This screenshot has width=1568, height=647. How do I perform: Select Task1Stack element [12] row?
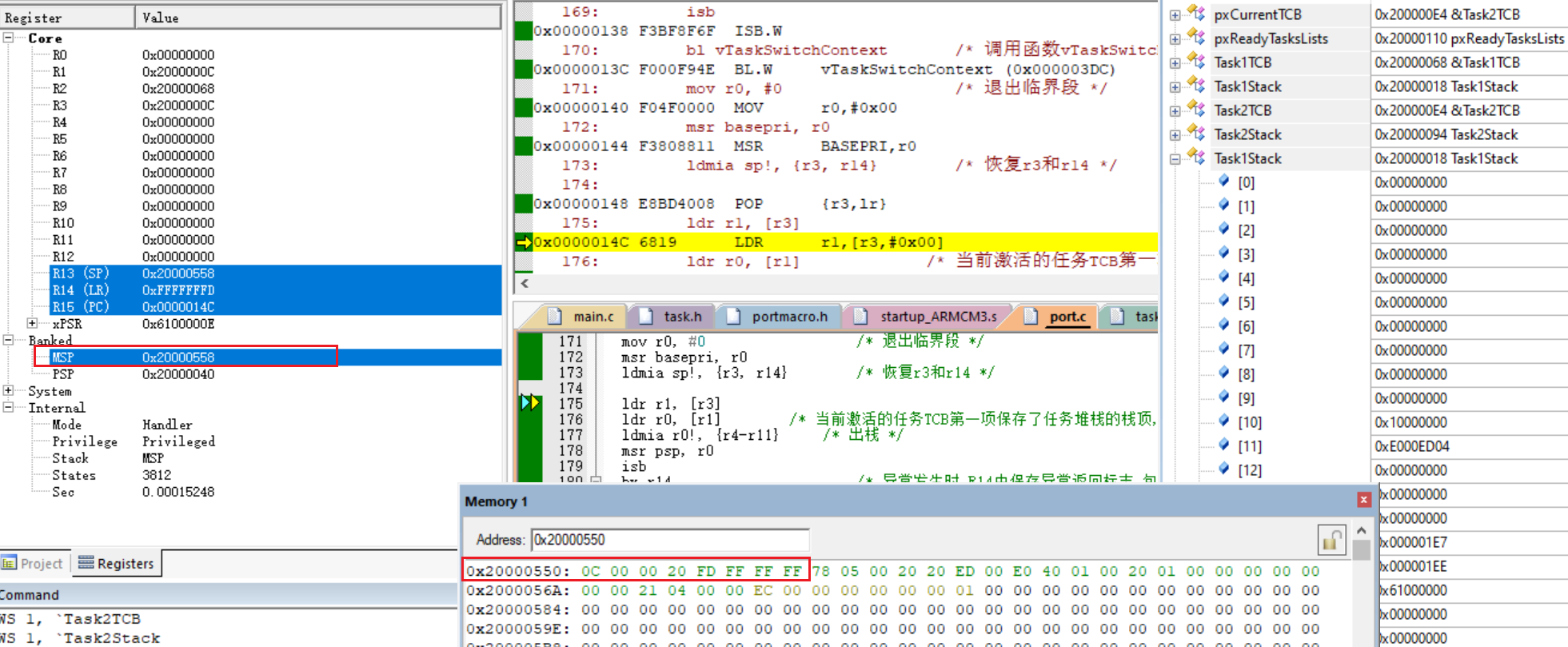pyautogui.click(x=1367, y=470)
